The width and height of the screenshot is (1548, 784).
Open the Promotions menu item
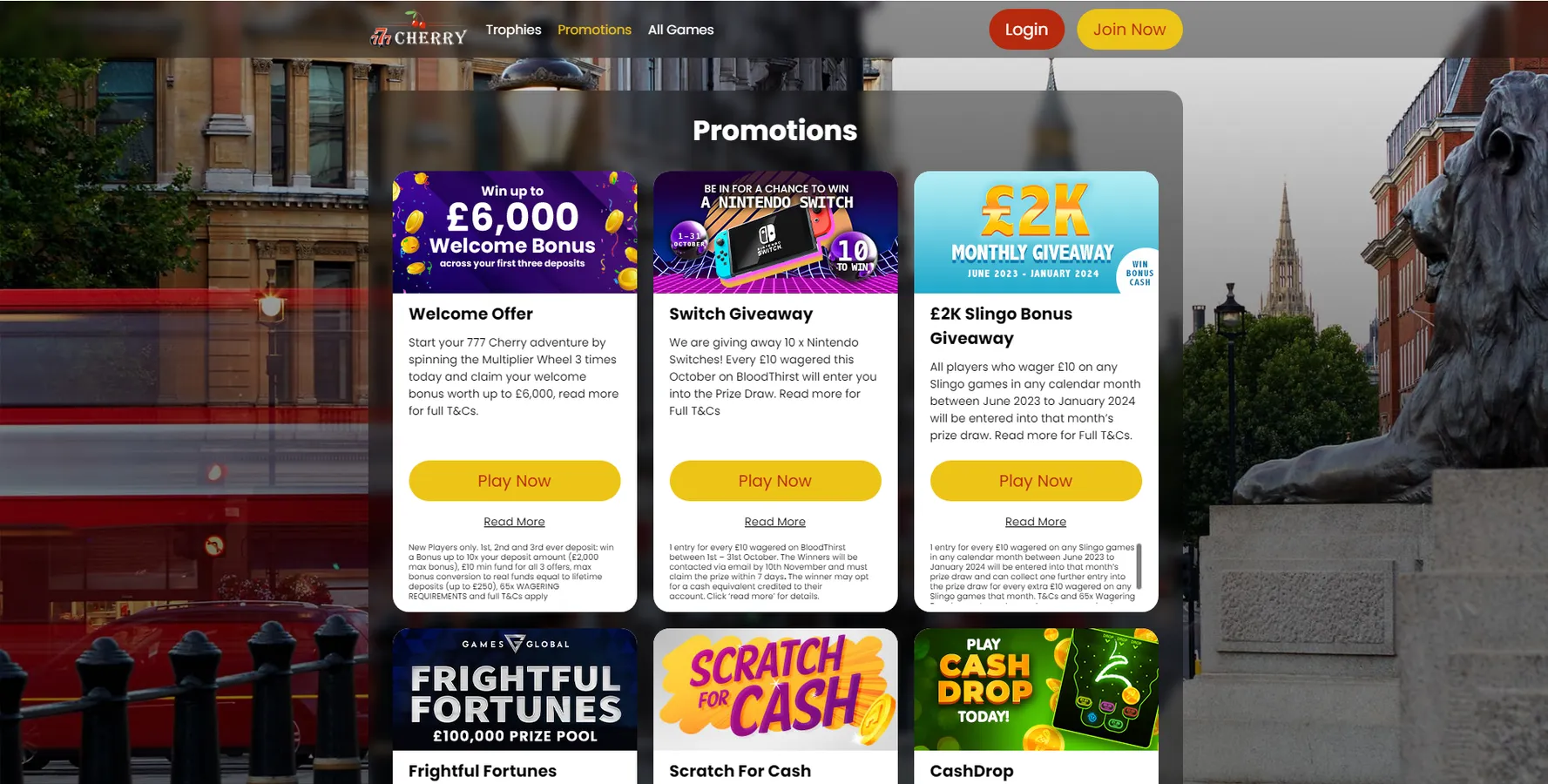click(x=594, y=30)
